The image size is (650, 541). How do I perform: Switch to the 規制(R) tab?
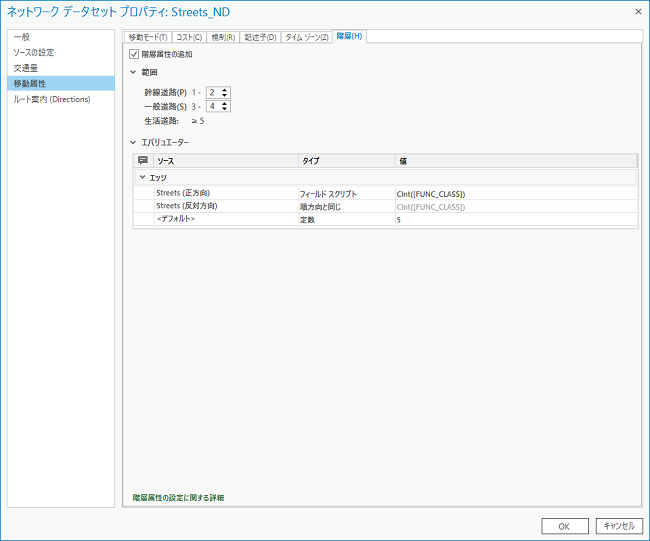coord(224,37)
